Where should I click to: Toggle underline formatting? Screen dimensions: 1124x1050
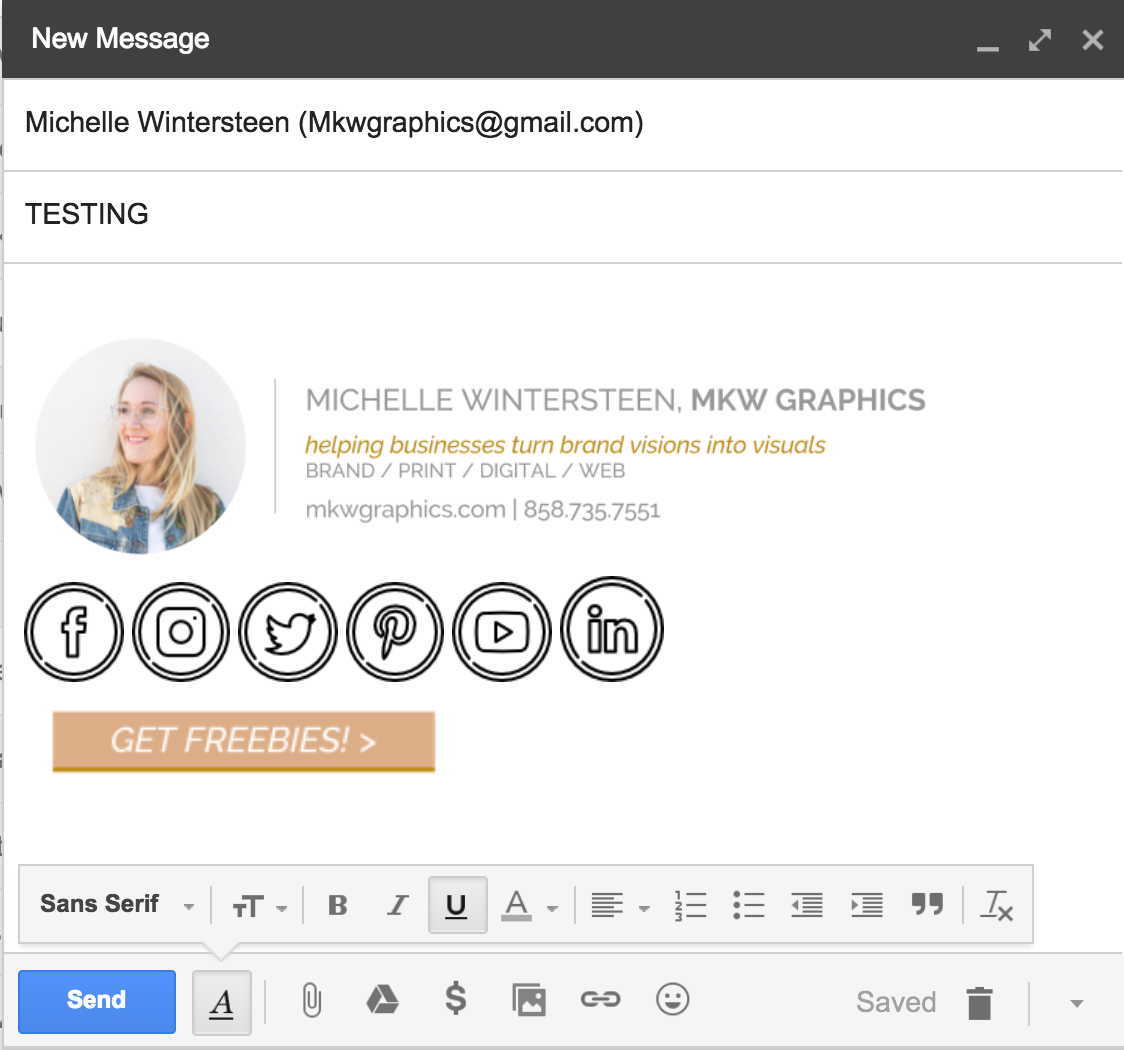[457, 905]
